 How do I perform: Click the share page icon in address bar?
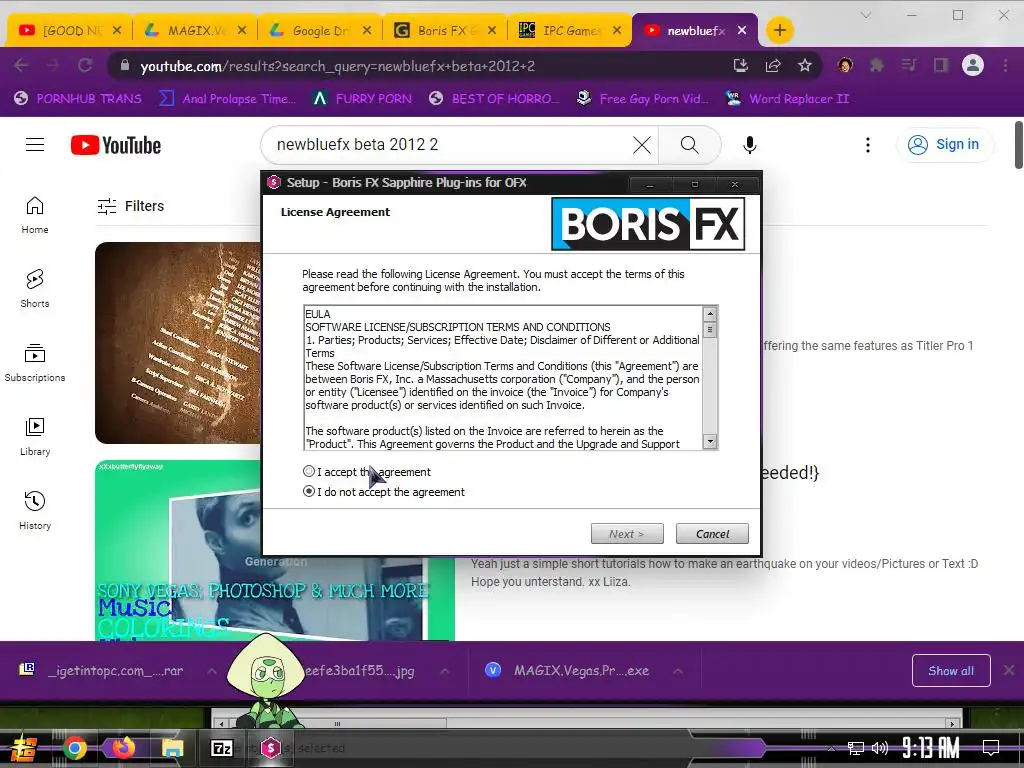(x=773, y=65)
